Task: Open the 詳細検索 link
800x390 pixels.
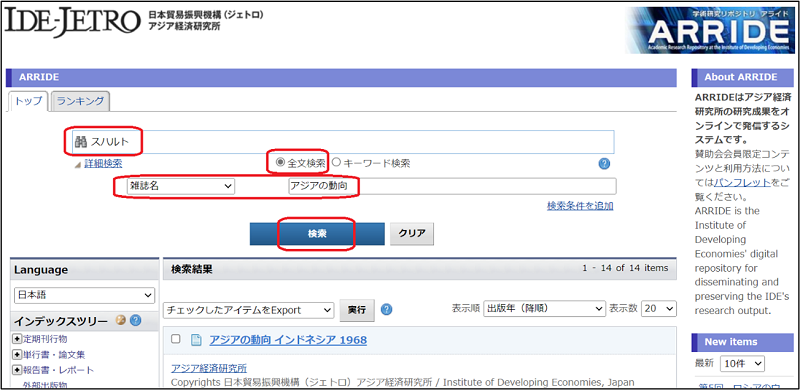Action: tap(103, 163)
